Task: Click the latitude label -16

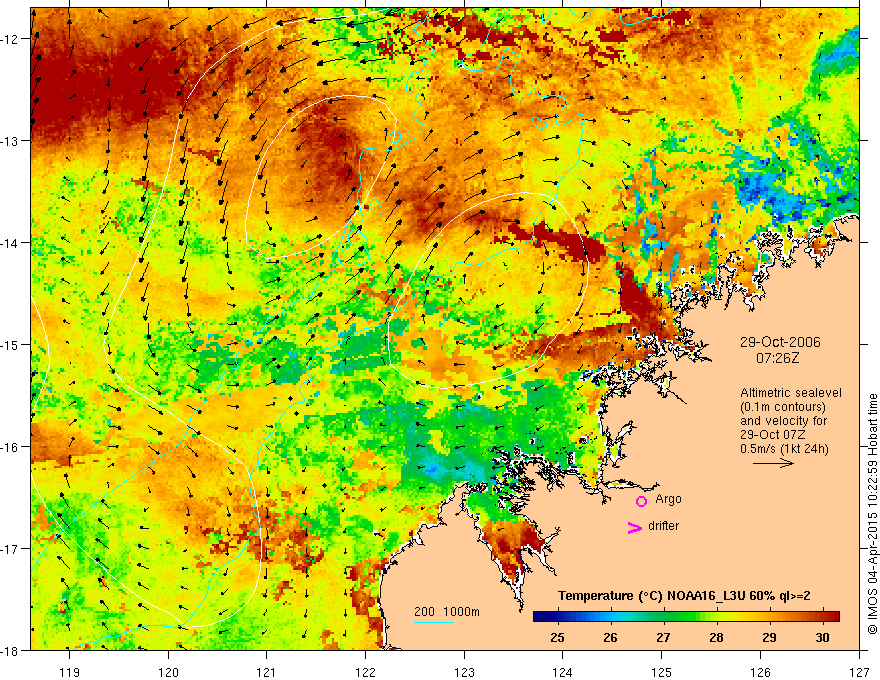Action: tap(11, 447)
